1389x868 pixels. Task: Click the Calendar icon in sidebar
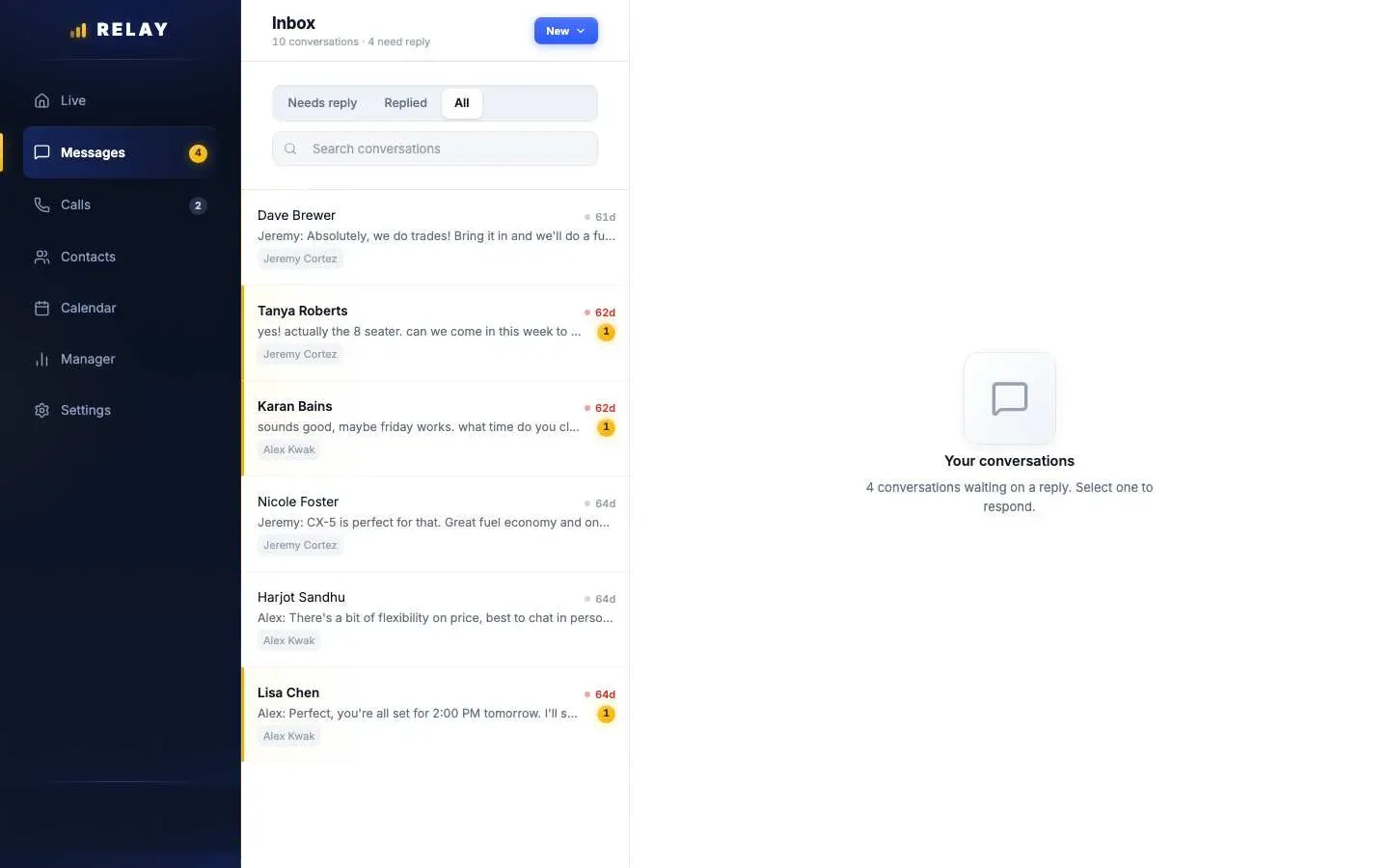pos(41,308)
